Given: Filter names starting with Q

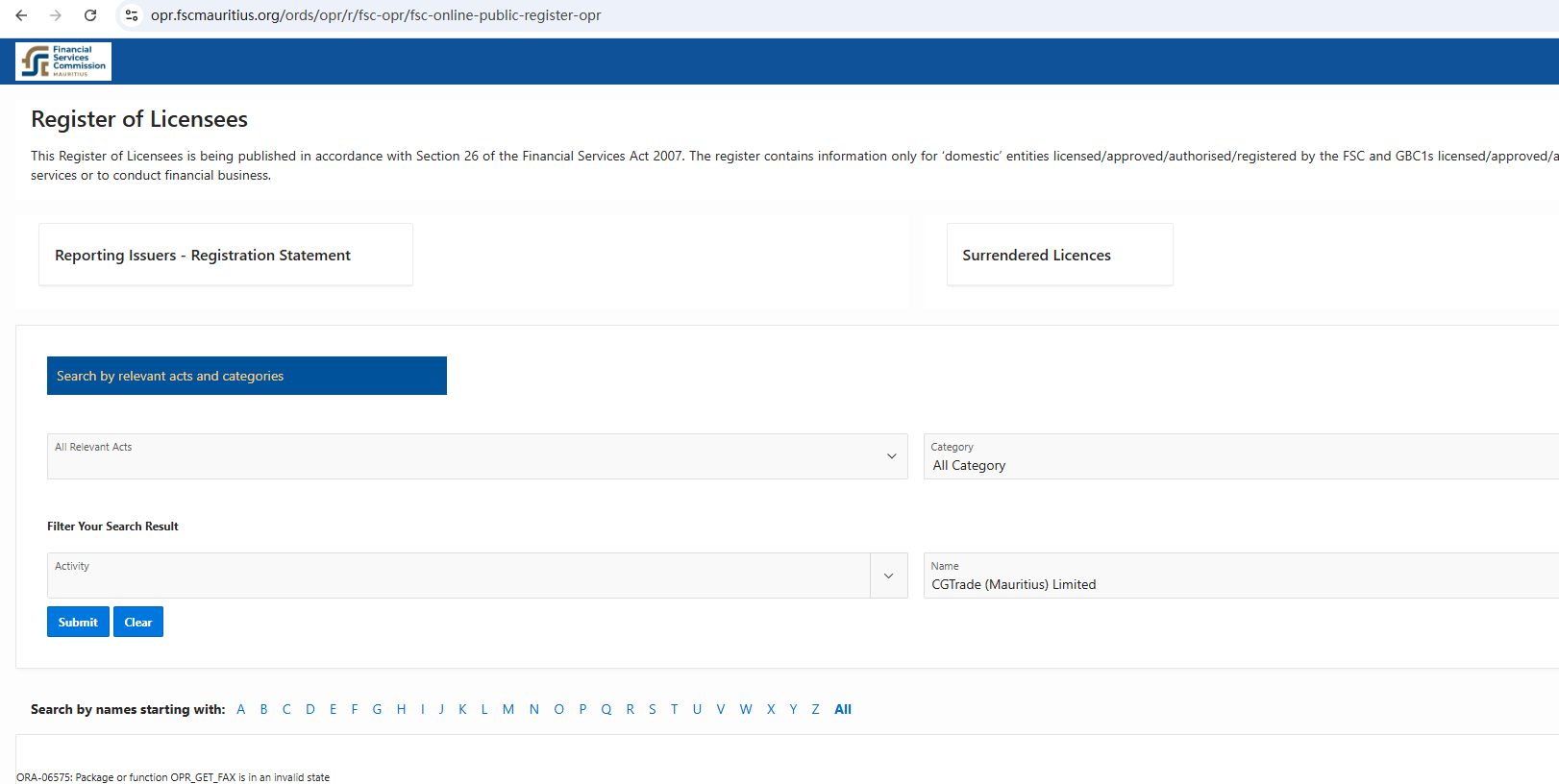Looking at the screenshot, I should [x=606, y=709].
